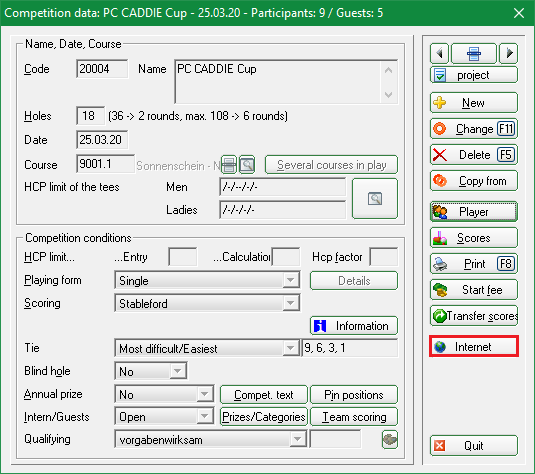Go to the previous competition with the left arrow

point(439,53)
